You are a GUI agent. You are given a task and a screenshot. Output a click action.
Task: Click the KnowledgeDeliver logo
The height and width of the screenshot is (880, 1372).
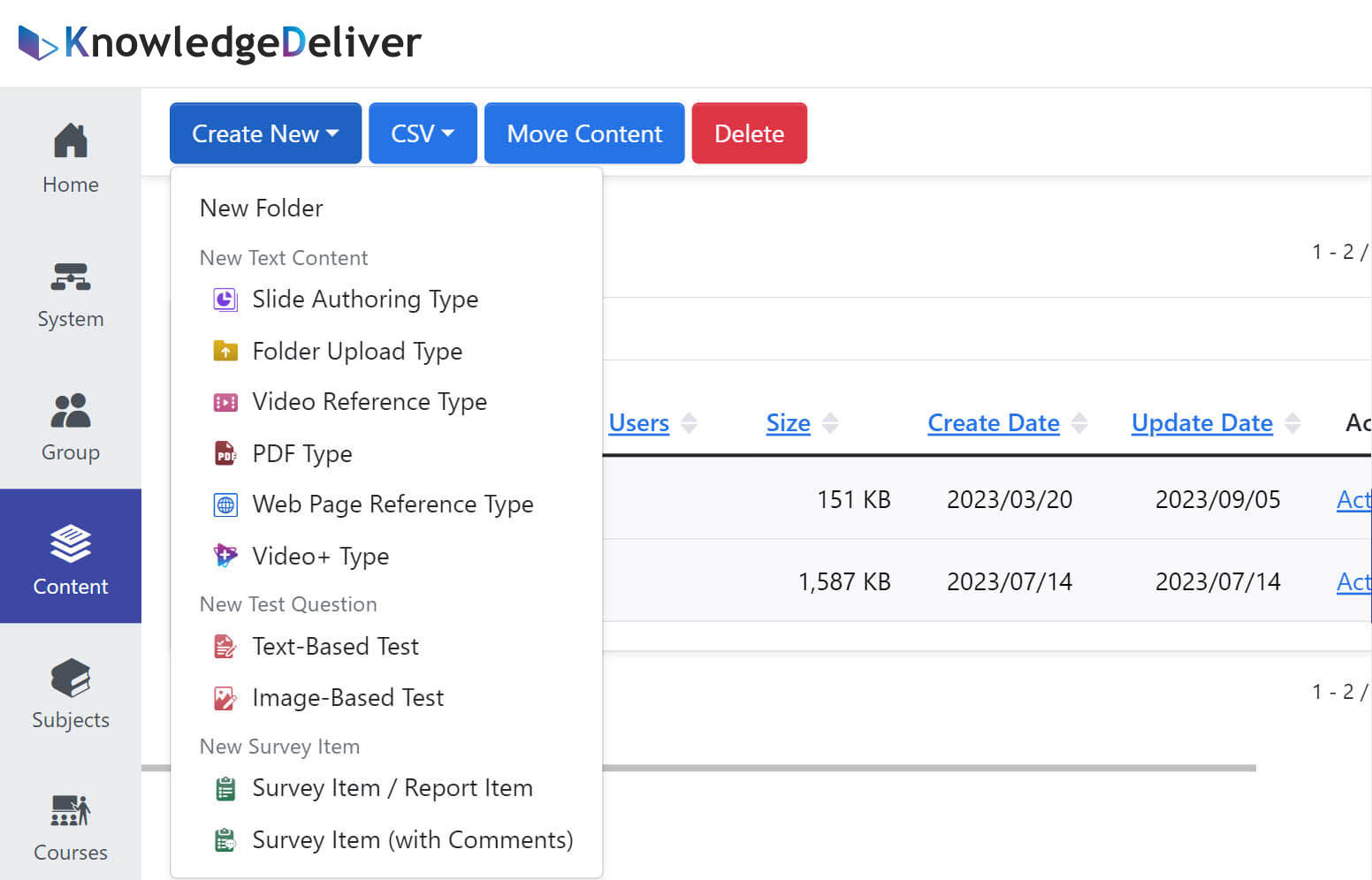click(x=219, y=42)
